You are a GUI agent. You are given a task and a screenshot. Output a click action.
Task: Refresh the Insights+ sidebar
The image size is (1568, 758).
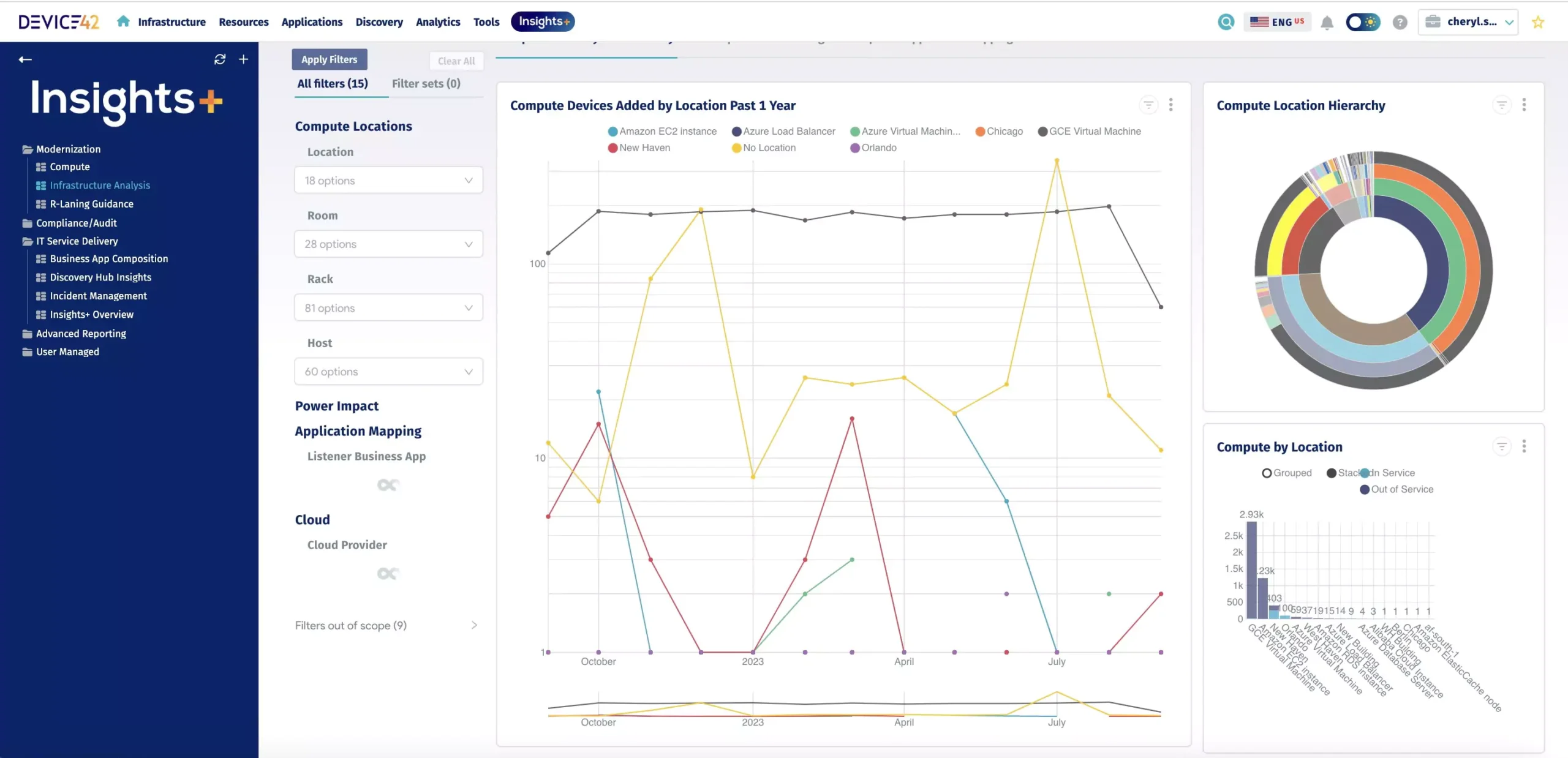pyautogui.click(x=220, y=59)
